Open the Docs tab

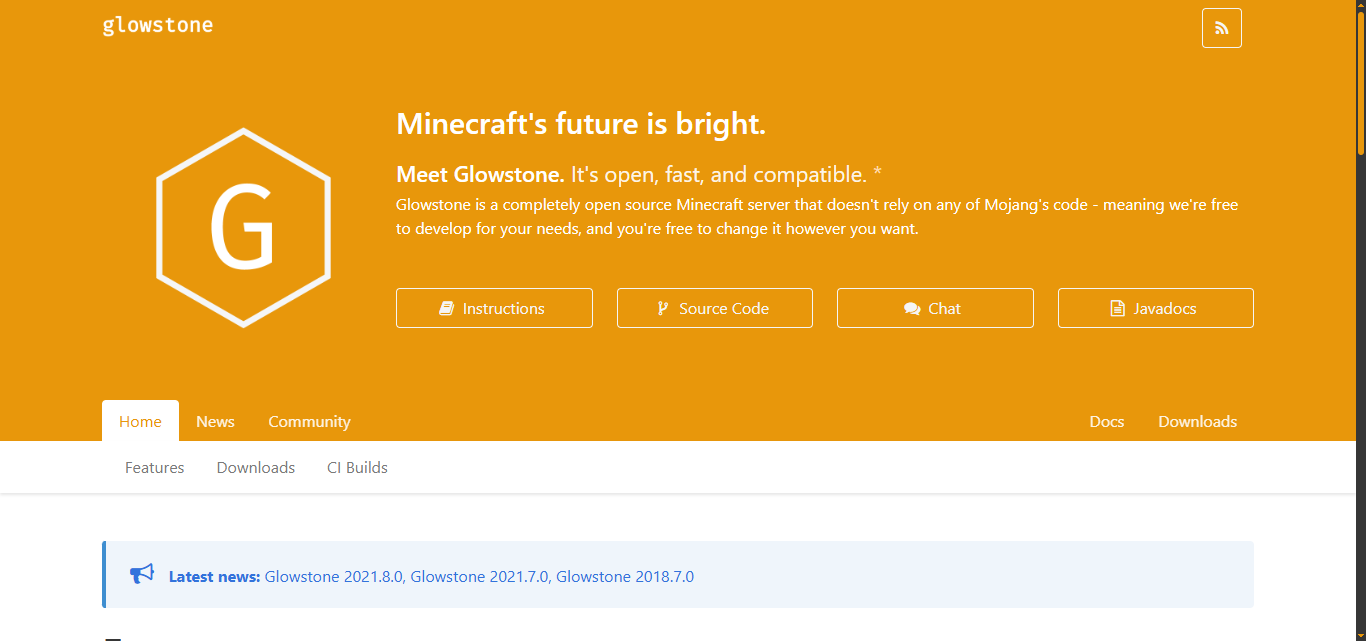coord(1107,421)
